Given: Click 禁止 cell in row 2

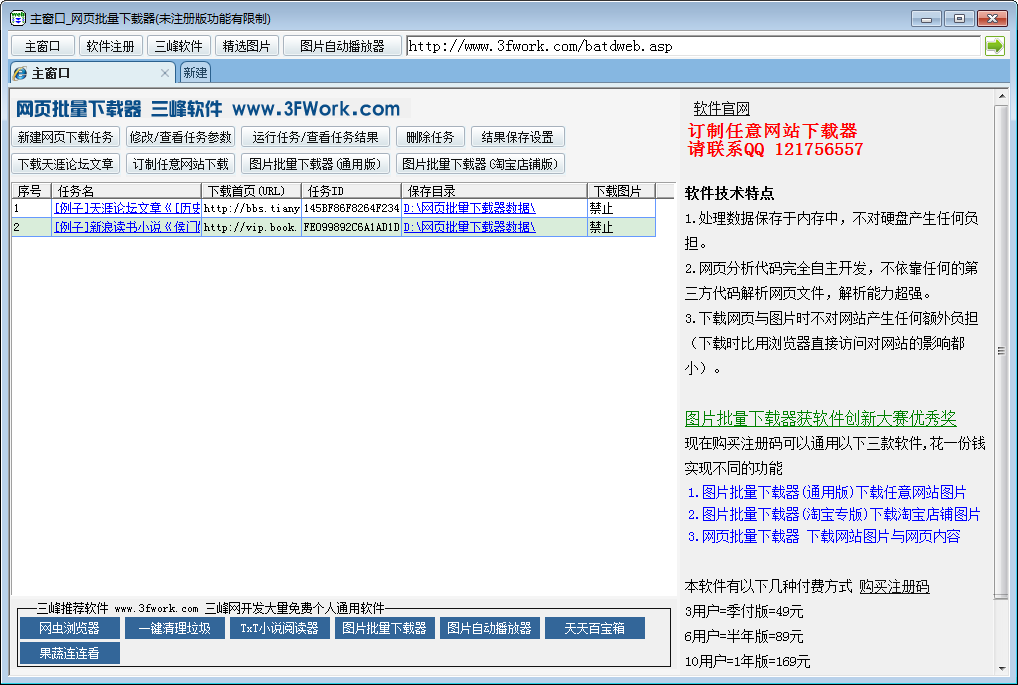Looking at the screenshot, I should point(621,227).
